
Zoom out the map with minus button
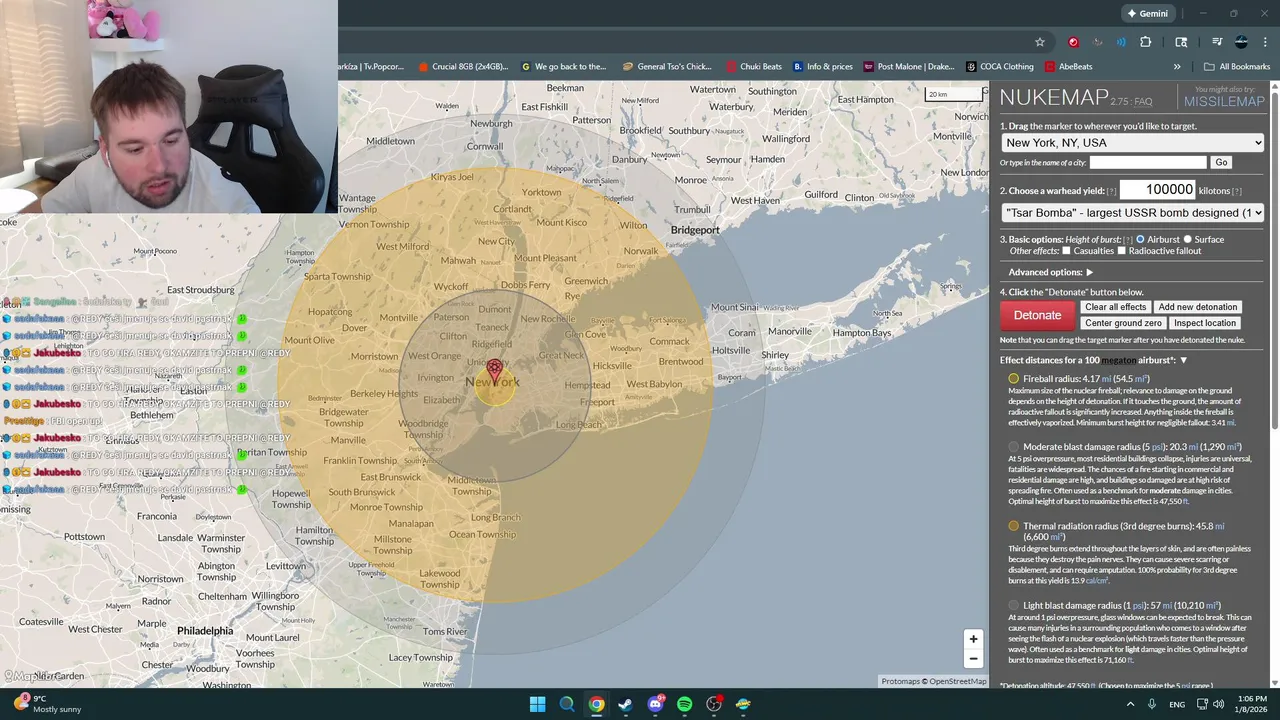coord(973,658)
